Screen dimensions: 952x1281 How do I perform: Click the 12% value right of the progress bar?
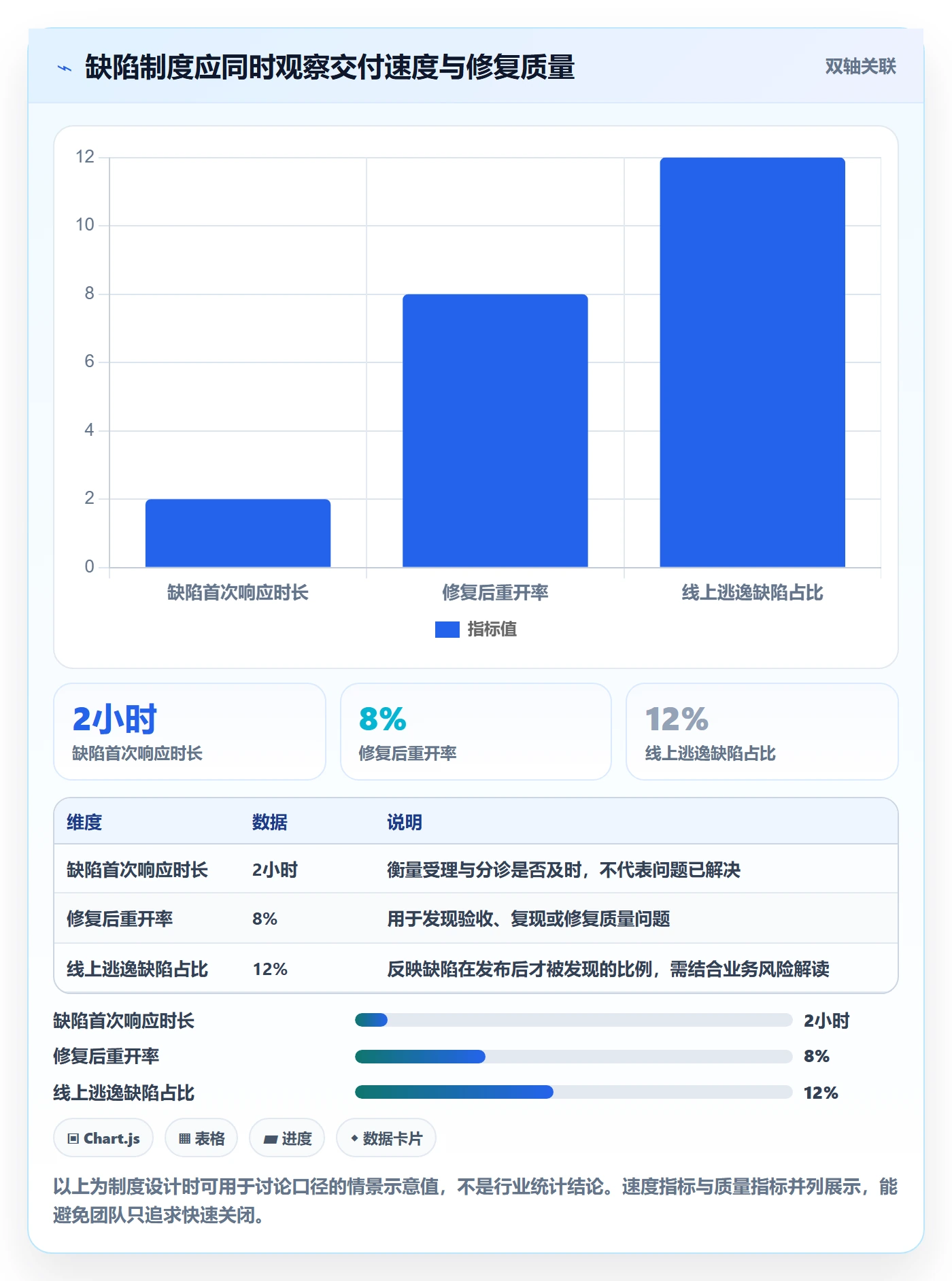821,1093
